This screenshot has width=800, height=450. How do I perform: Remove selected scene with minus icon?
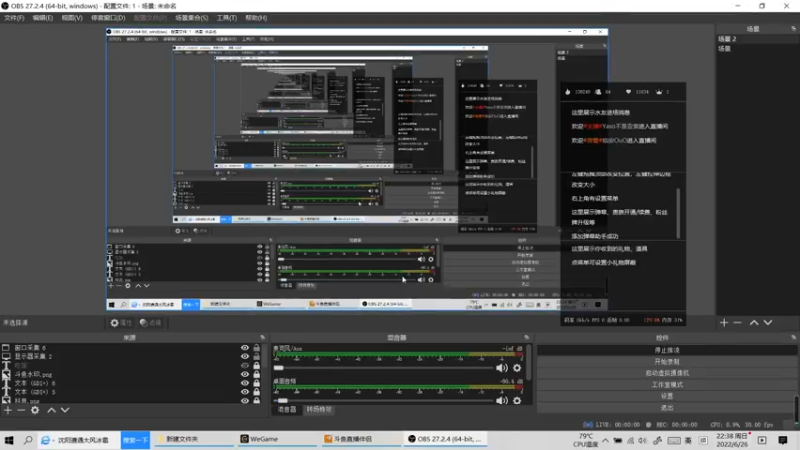737,322
